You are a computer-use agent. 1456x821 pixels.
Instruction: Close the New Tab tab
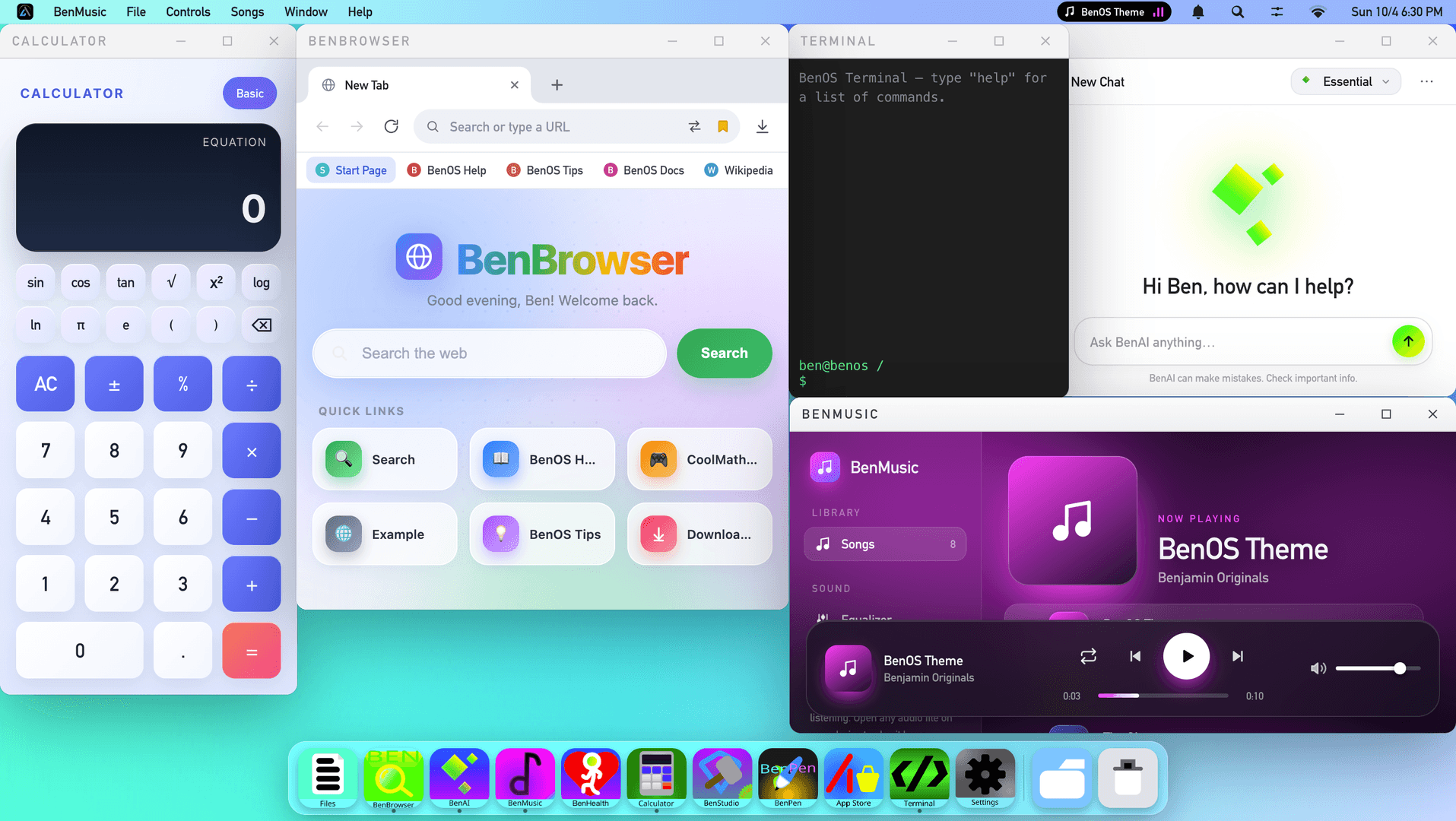coord(515,85)
